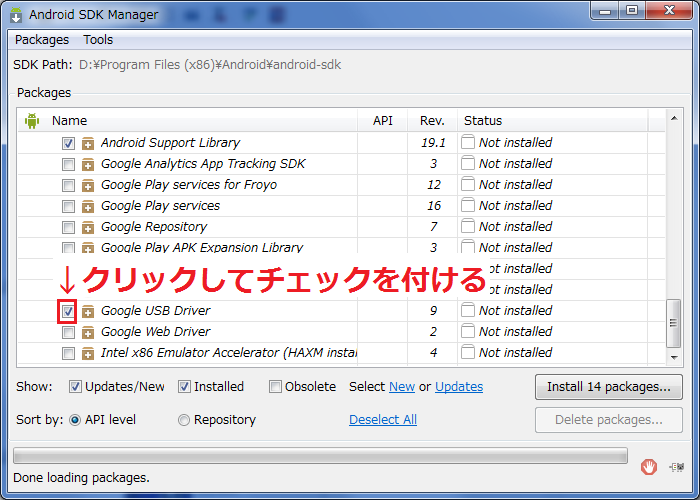Click package icon beside Google Play services for Froyo
700x500 pixels.
tap(88, 186)
